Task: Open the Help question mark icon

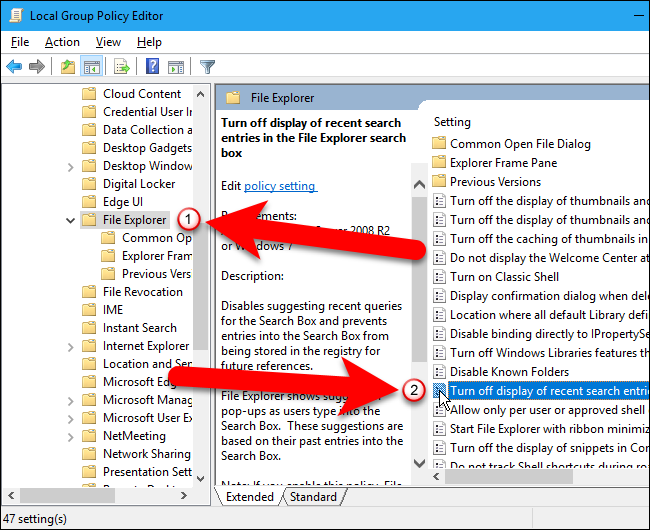Action: pyautogui.click(x=153, y=66)
